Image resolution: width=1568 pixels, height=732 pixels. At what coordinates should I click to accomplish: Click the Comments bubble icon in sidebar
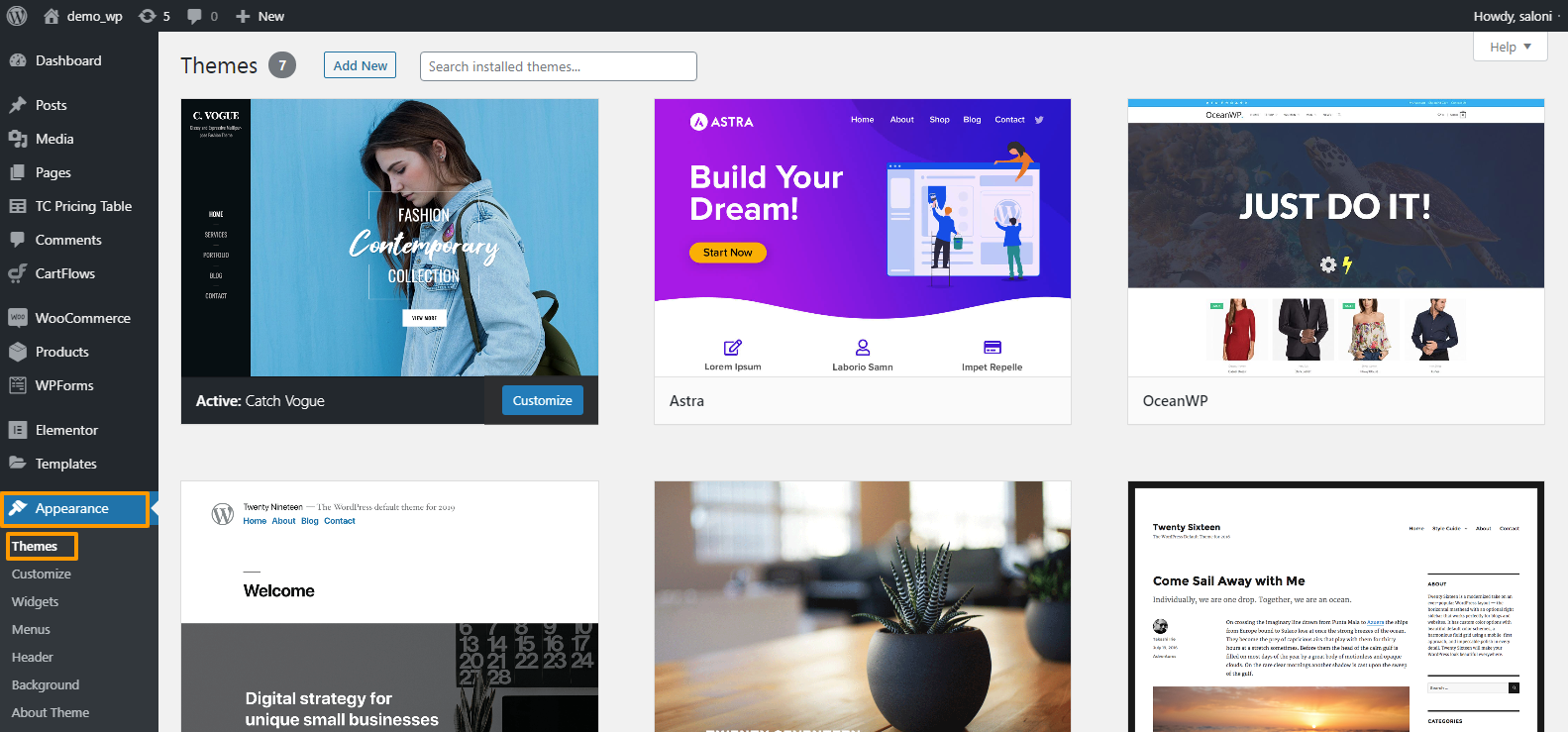[x=18, y=240]
